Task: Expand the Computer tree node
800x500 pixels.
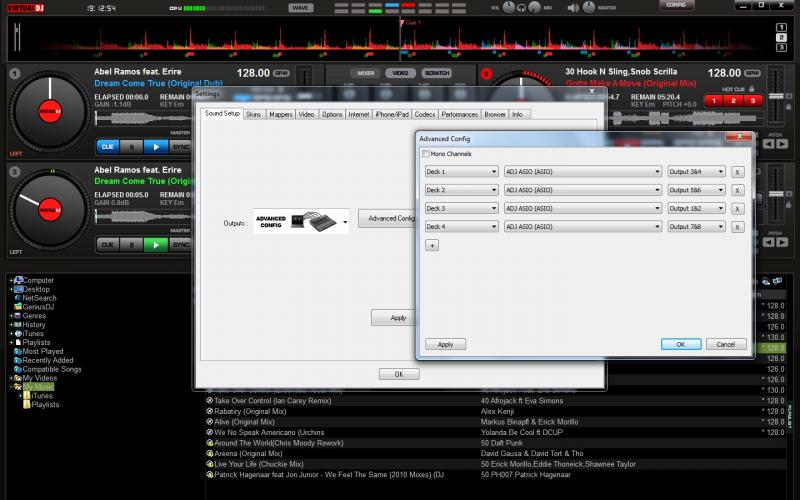Action: point(11,281)
